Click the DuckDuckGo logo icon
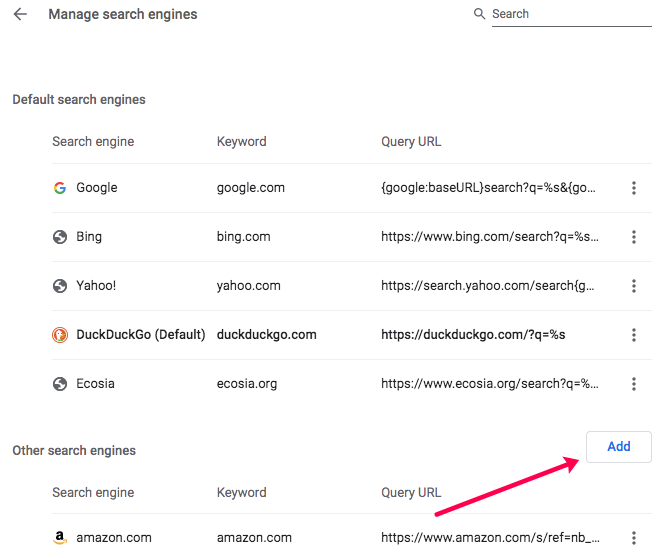This screenshot has width=664, height=558. [x=60, y=335]
